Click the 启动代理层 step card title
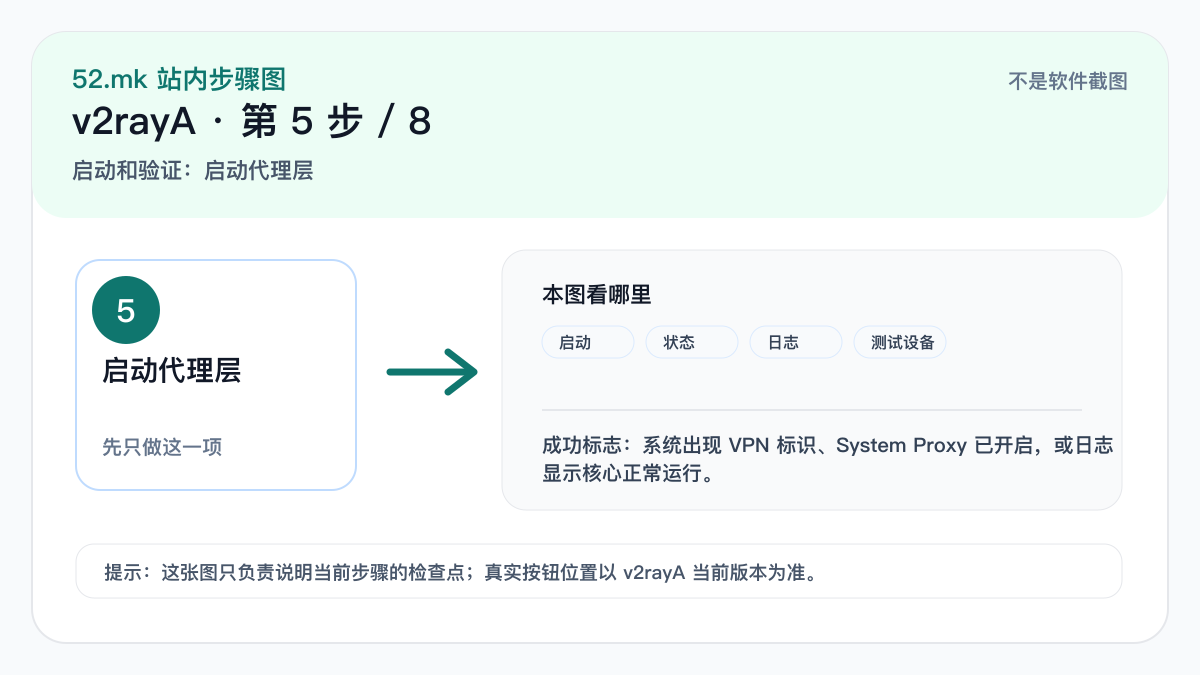 [172, 371]
